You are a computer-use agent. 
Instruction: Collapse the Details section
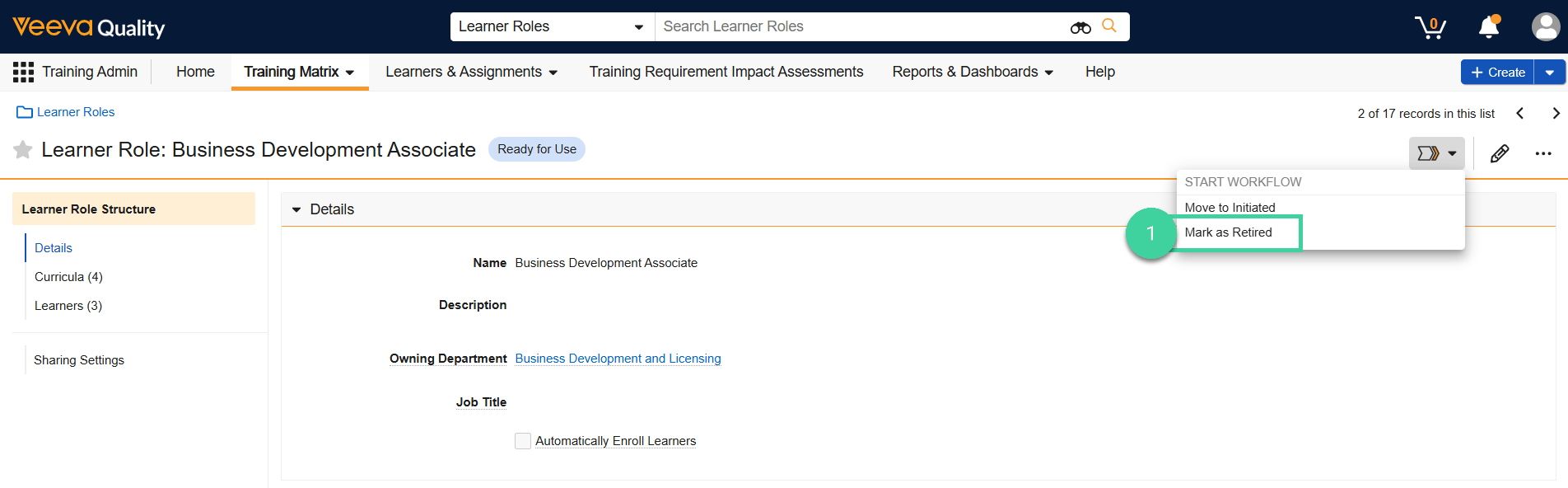click(296, 209)
